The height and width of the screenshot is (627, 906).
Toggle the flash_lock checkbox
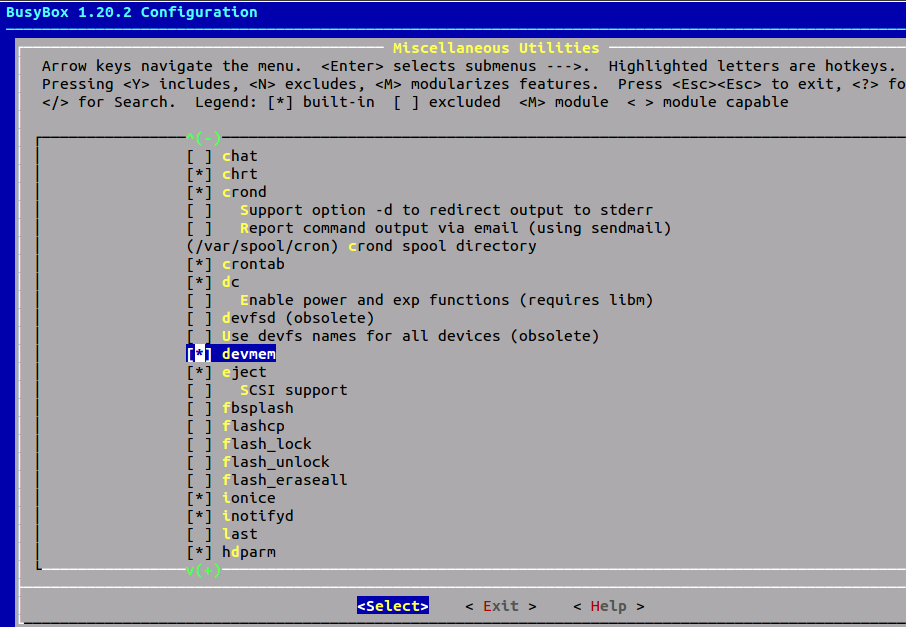coord(199,444)
